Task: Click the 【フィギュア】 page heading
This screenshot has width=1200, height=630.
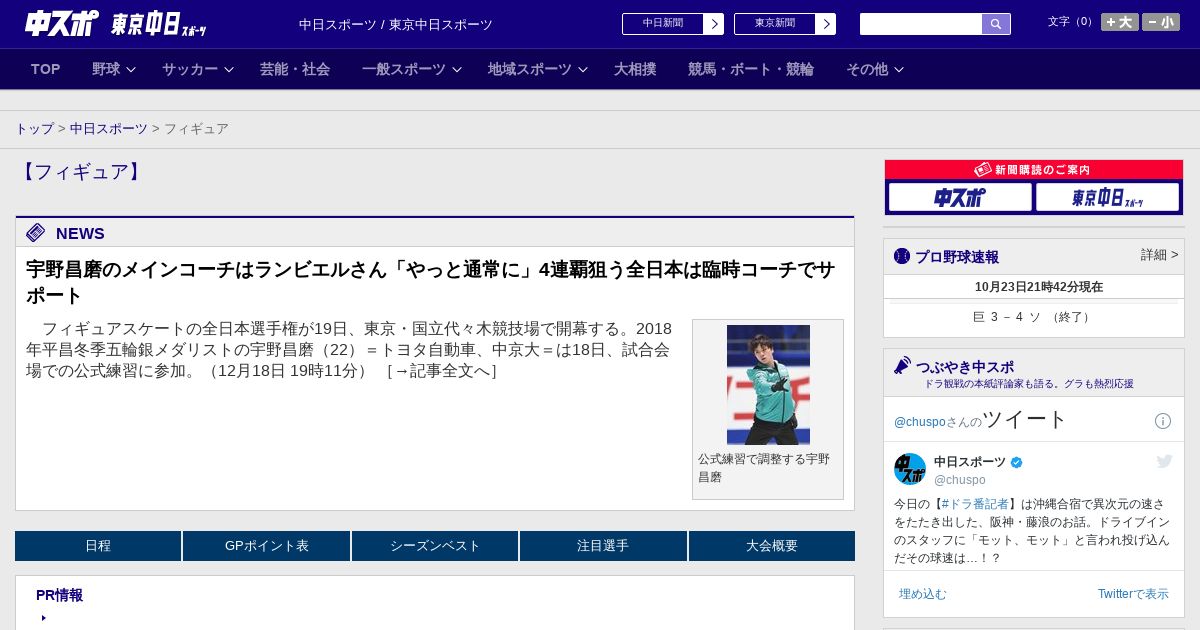Action: pyautogui.click(x=82, y=172)
